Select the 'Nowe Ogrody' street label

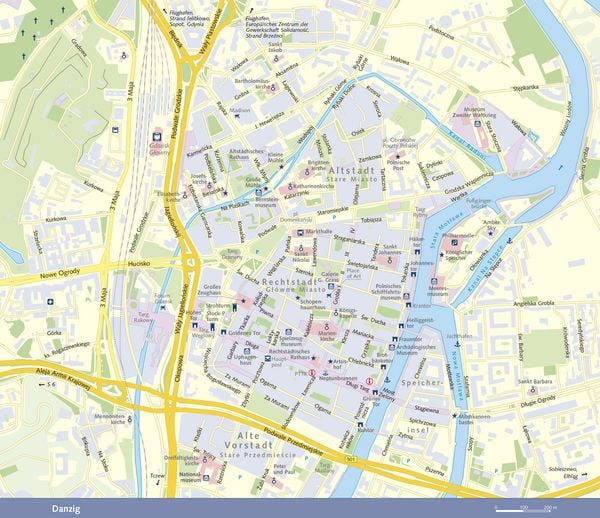(x=60, y=274)
